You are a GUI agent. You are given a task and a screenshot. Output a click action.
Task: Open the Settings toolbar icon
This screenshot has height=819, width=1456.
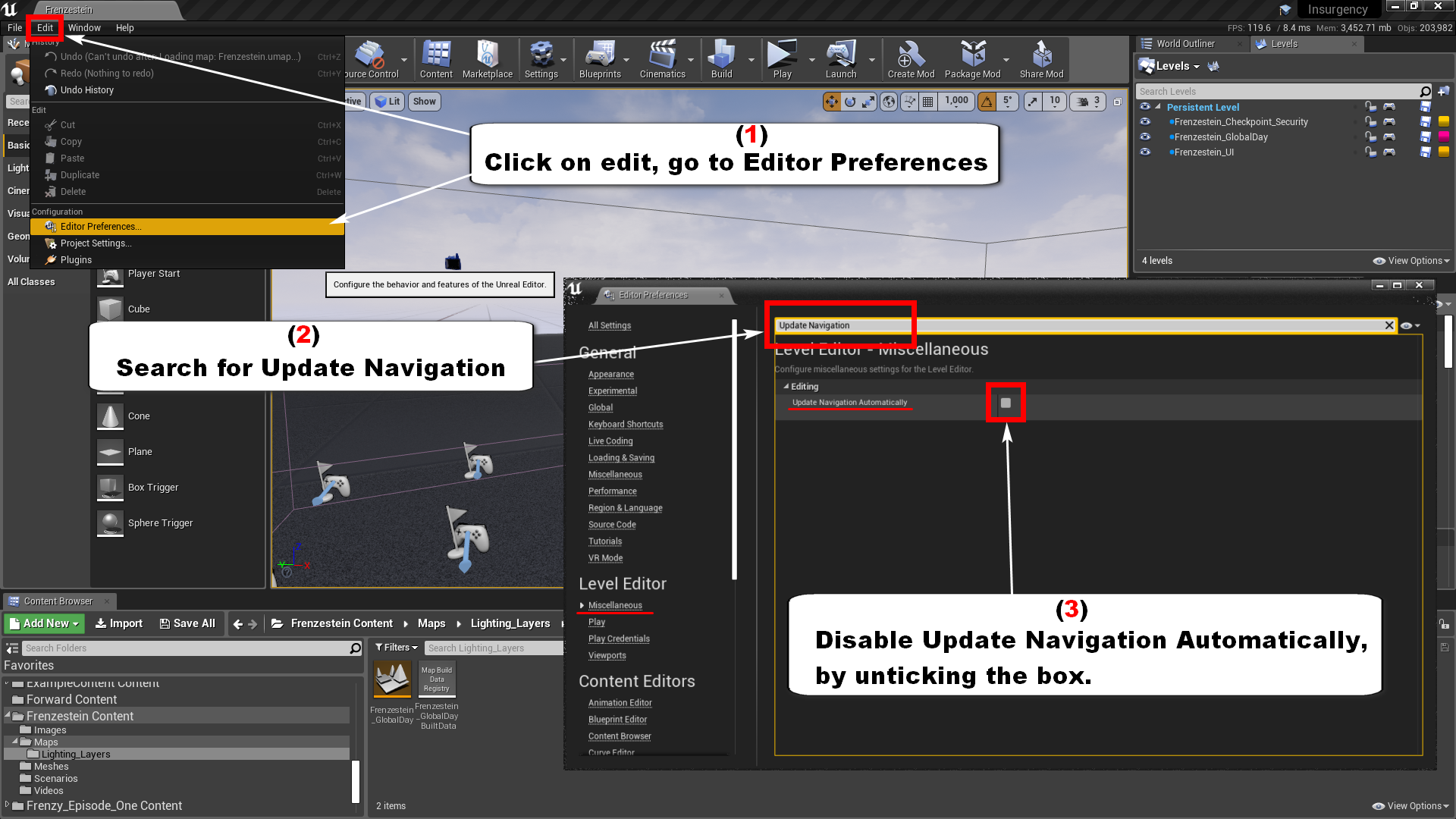541,59
